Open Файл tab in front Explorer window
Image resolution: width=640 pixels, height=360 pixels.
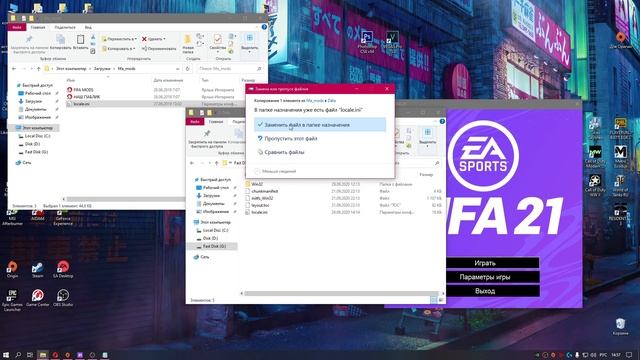click(x=195, y=122)
